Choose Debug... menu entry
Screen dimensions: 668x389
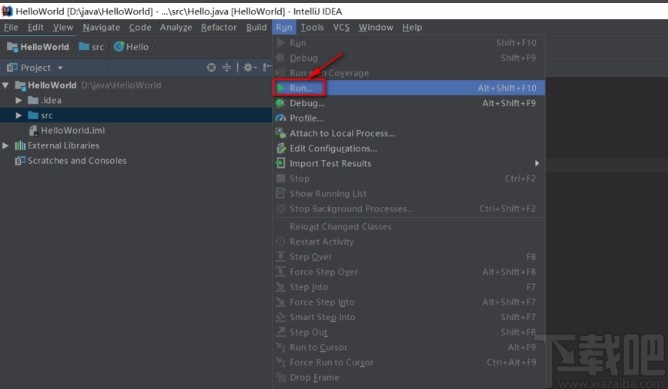tap(409, 103)
